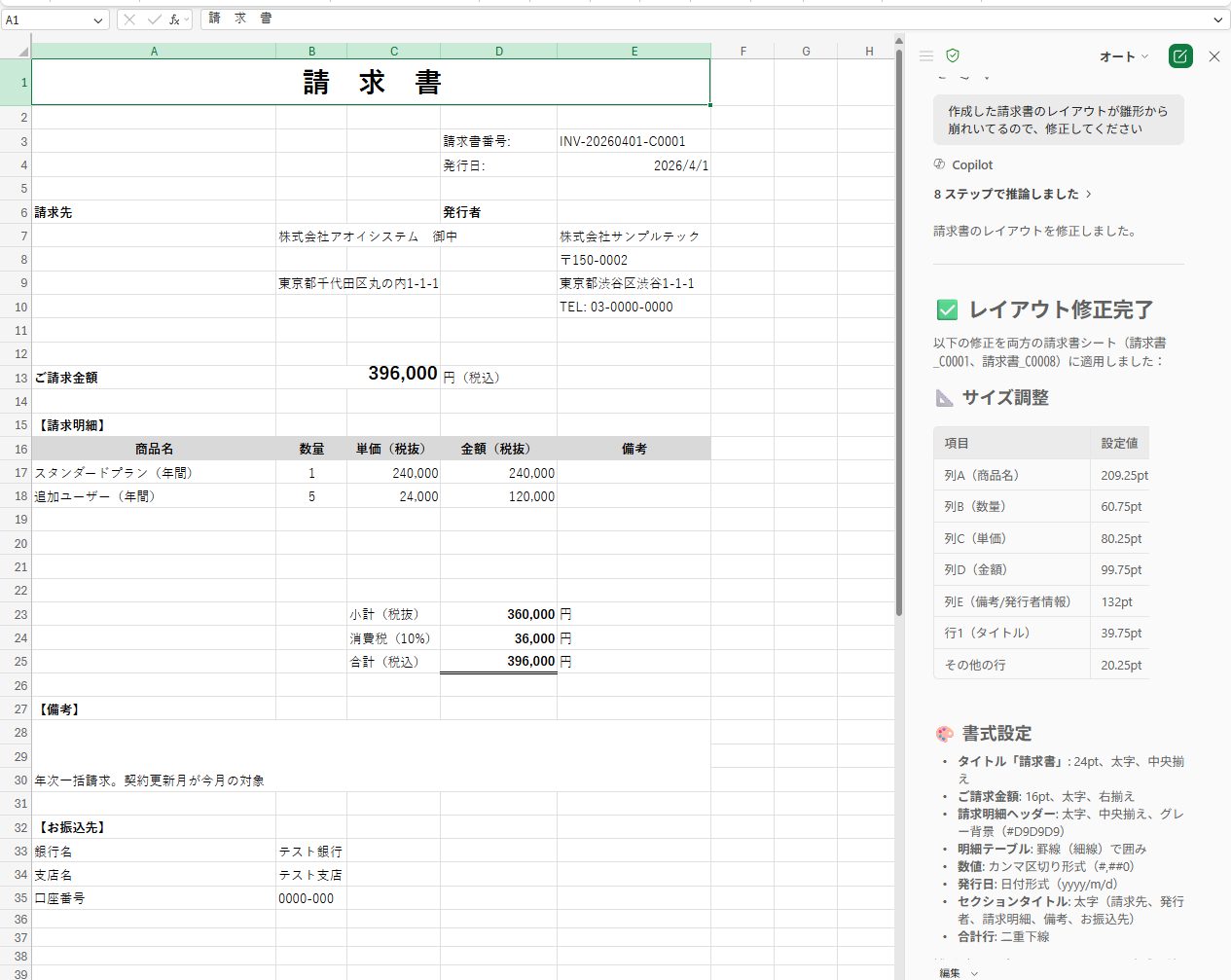Expand the Name Box dropdown arrow
The height and width of the screenshot is (980, 1231).
click(98, 20)
